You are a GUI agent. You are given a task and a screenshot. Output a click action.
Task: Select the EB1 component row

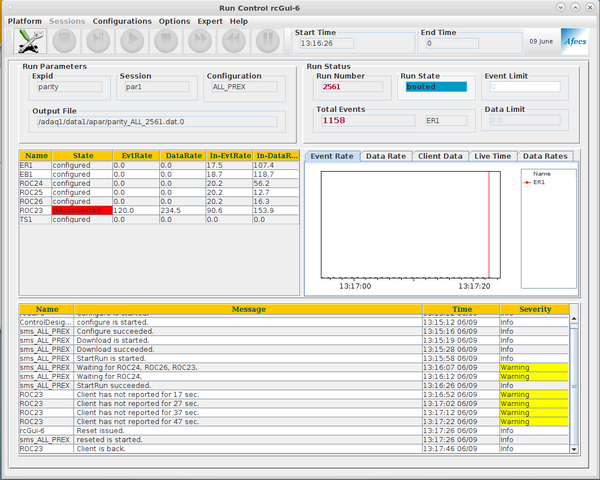[159, 174]
